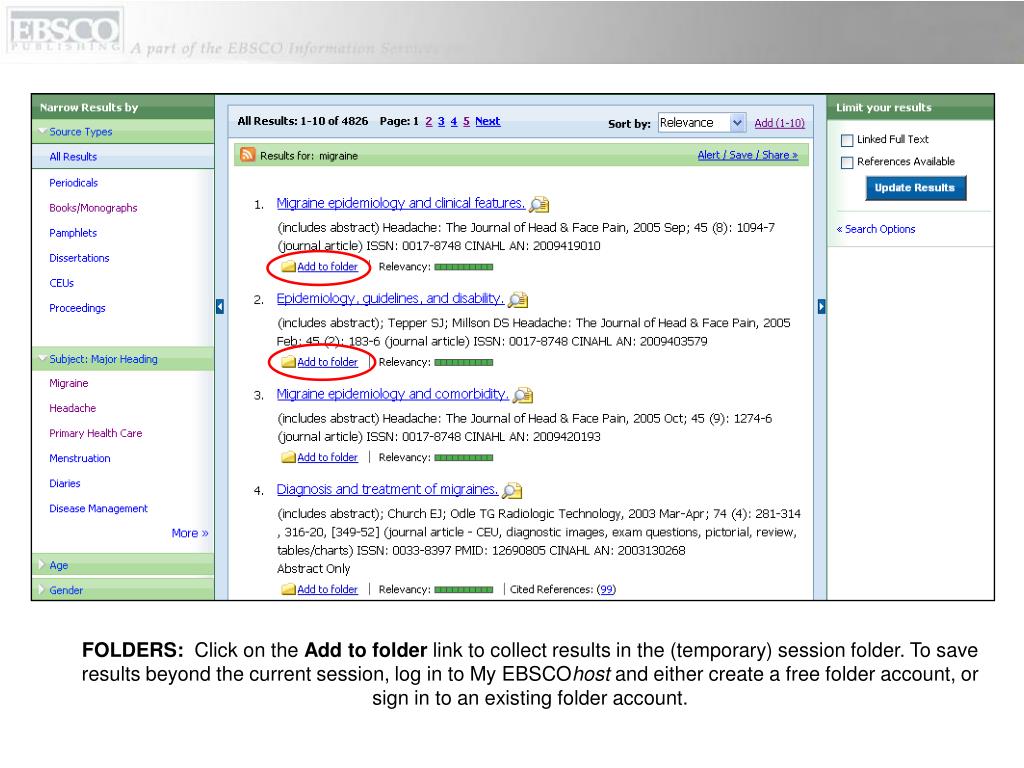Click relevancy bar of result 4
This screenshot has width=1024, height=768.
tap(464, 589)
